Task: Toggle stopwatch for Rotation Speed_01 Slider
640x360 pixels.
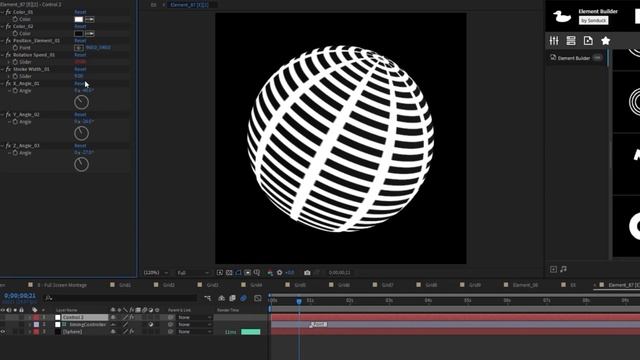Action: pyautogui.click(x=15, y=62)
